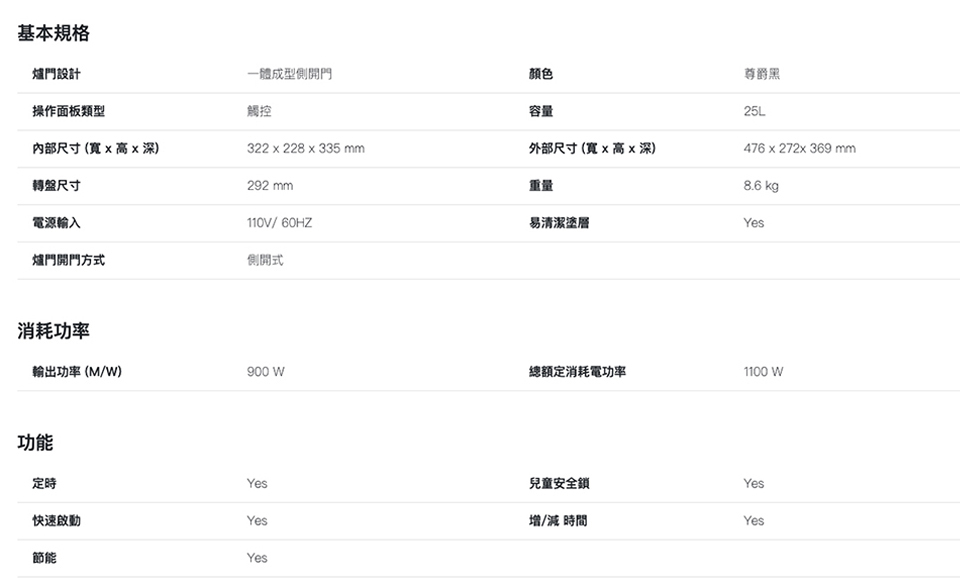Click the 基本規格 section heading
Image resolution: width=960 pixels, height=582 pixels.
[x=54, y=34]
